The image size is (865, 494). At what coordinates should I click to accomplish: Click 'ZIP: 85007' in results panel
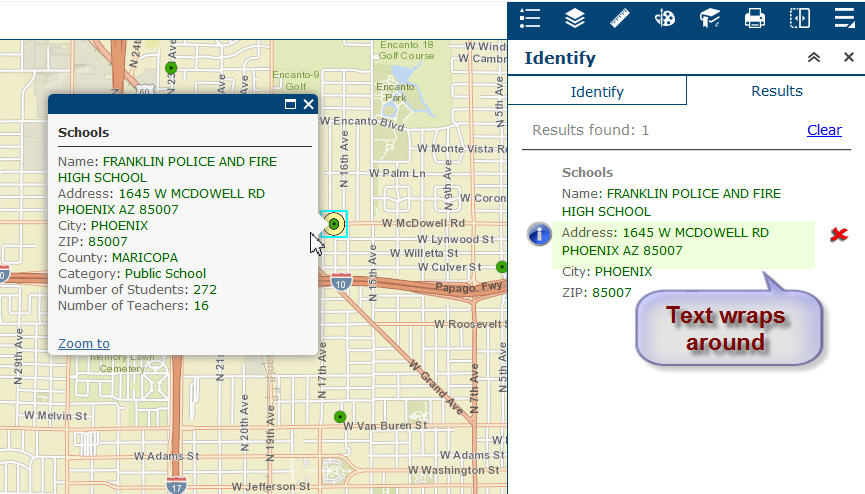[x=596, y=293]
